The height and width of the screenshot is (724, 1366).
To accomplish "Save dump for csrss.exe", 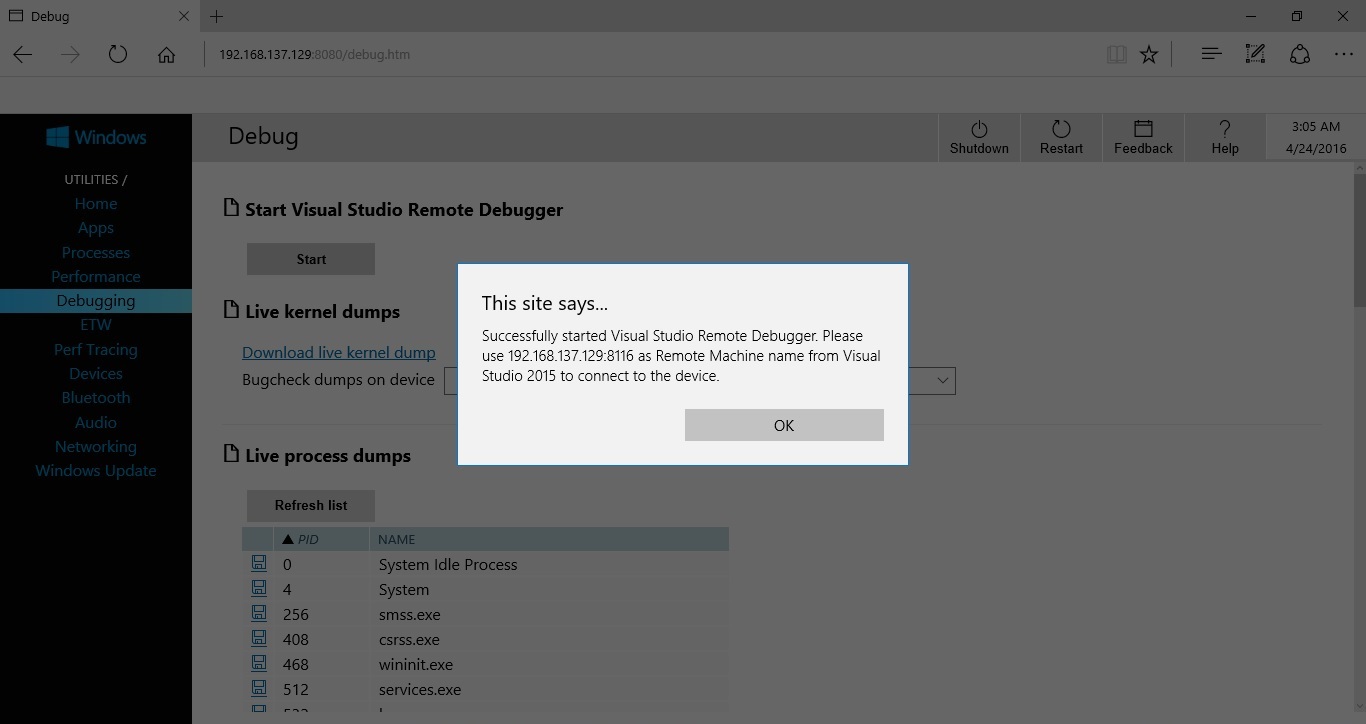I will click(259, 638).
